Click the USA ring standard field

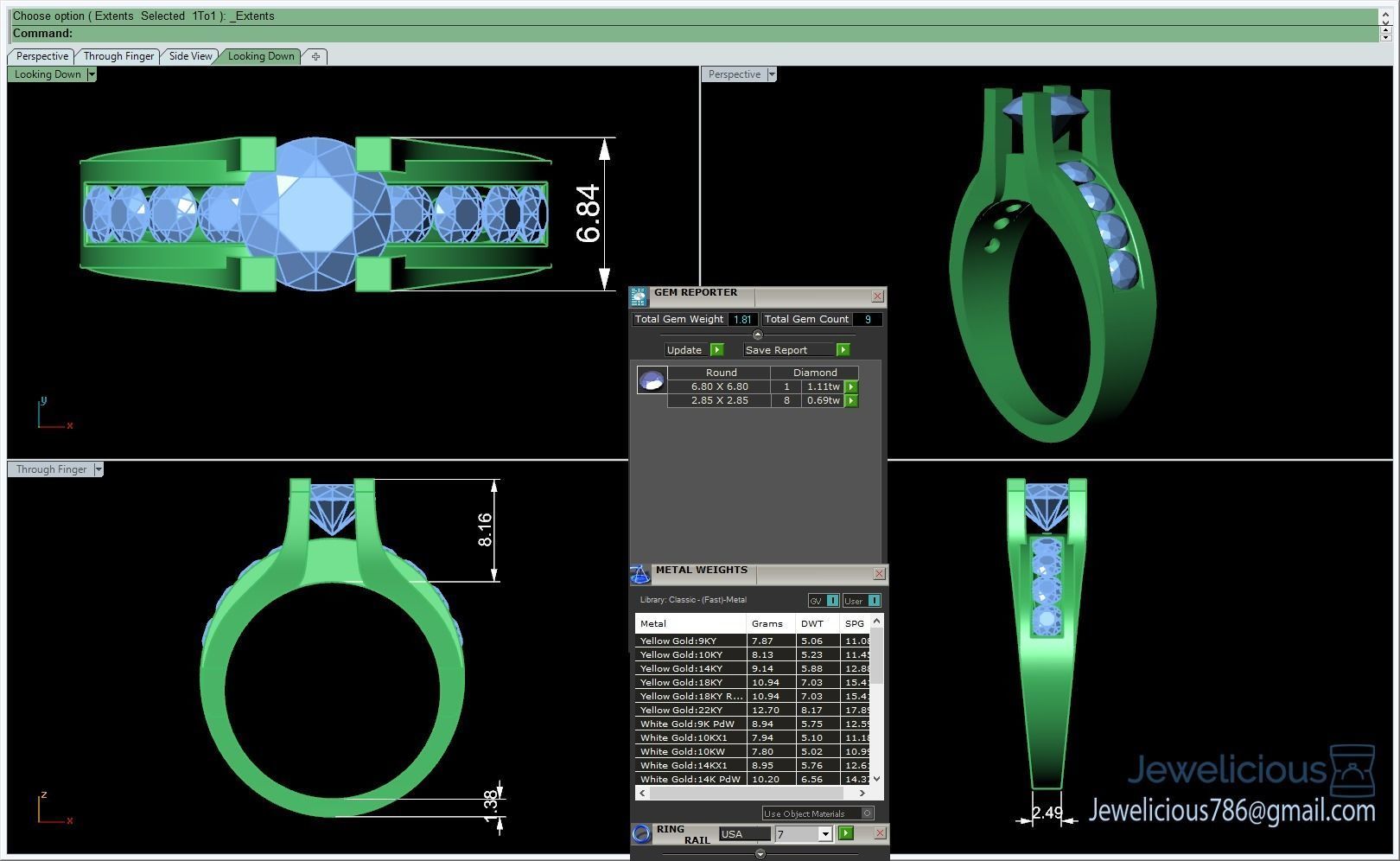coord(744,834)
